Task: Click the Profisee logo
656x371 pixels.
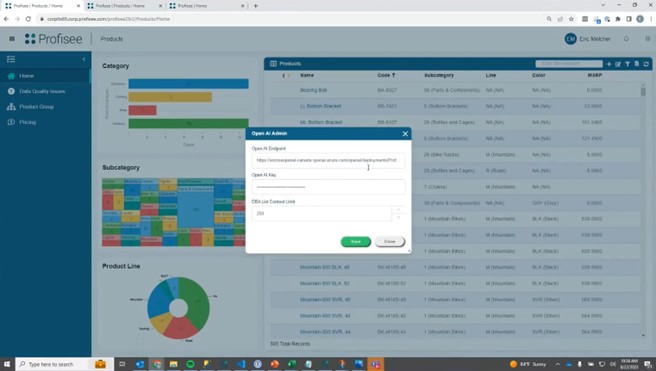Action: tap(54, 39)
